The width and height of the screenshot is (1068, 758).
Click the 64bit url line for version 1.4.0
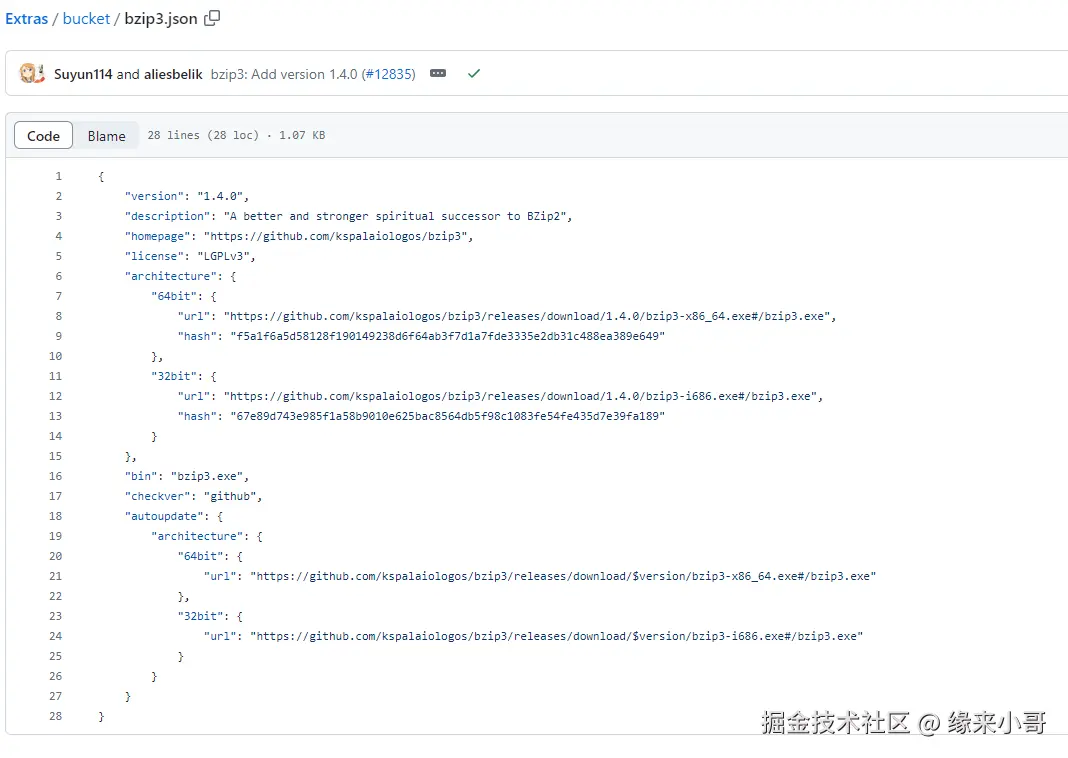(507, 316)
